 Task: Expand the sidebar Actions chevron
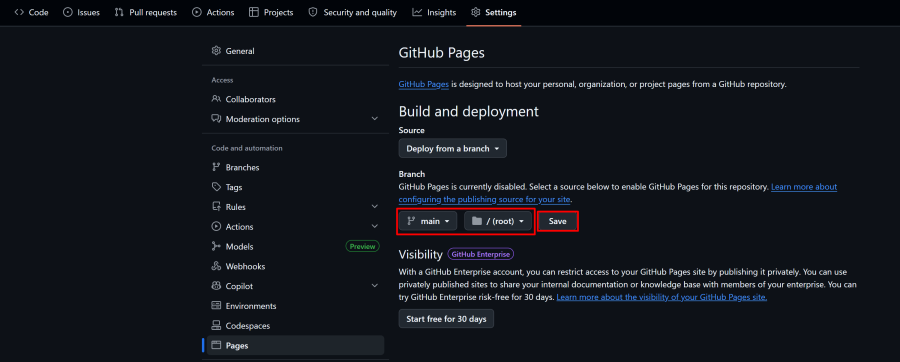coord(375,227)
